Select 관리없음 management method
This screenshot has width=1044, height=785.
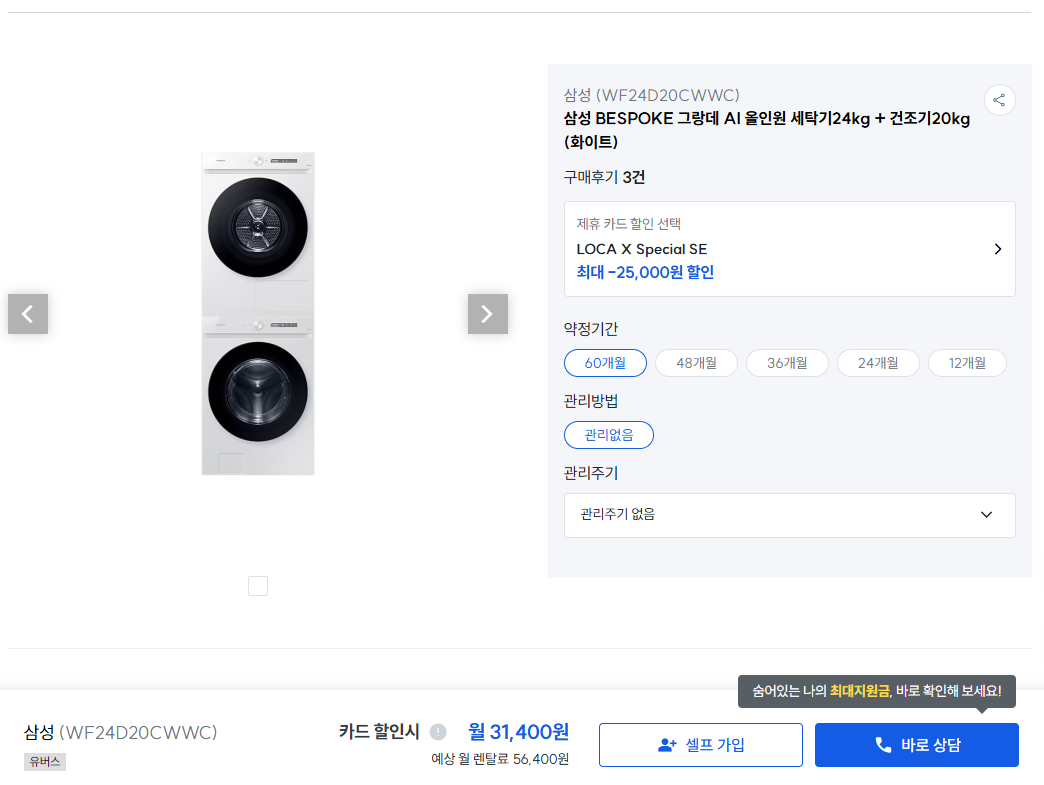click(609, 435)
